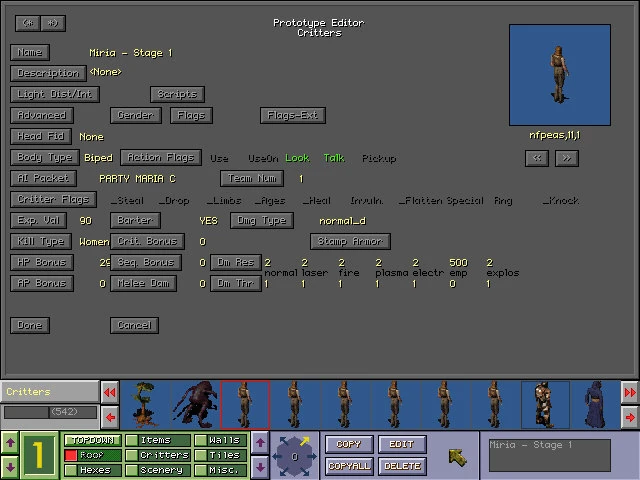This screenshot has width=640, height=480.
Task: Click the (542) prototype index field
Action: click(51, 412)
